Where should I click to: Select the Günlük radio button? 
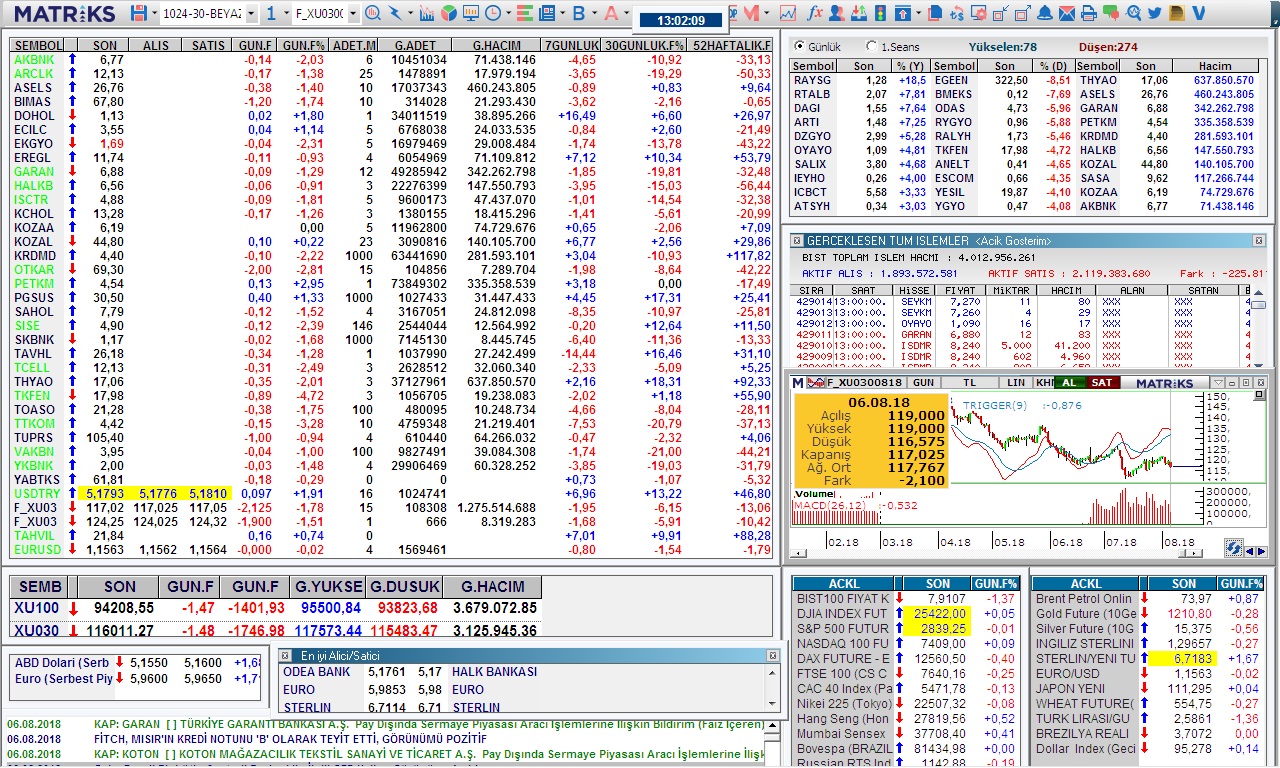tap(799, 47)
